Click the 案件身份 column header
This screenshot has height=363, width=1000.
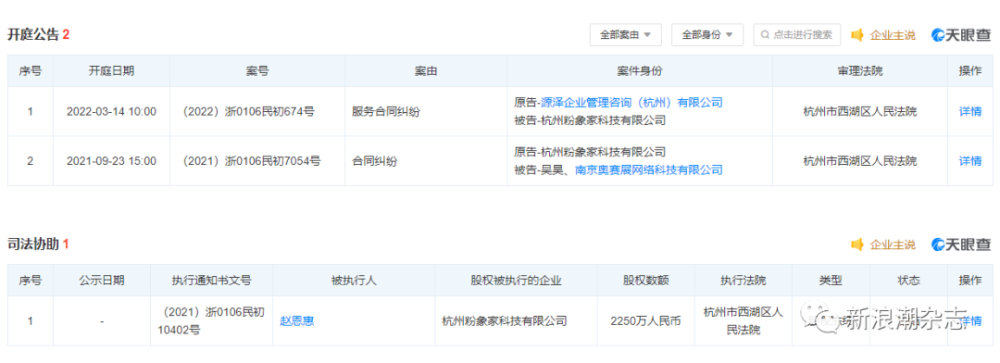(640, 71)
